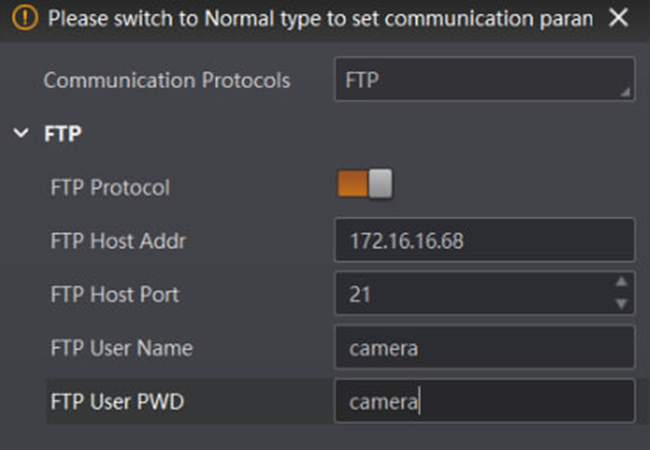Screen dimensions: 650x450
Task: Dismiss the notification with the X button
Action: 619,17
